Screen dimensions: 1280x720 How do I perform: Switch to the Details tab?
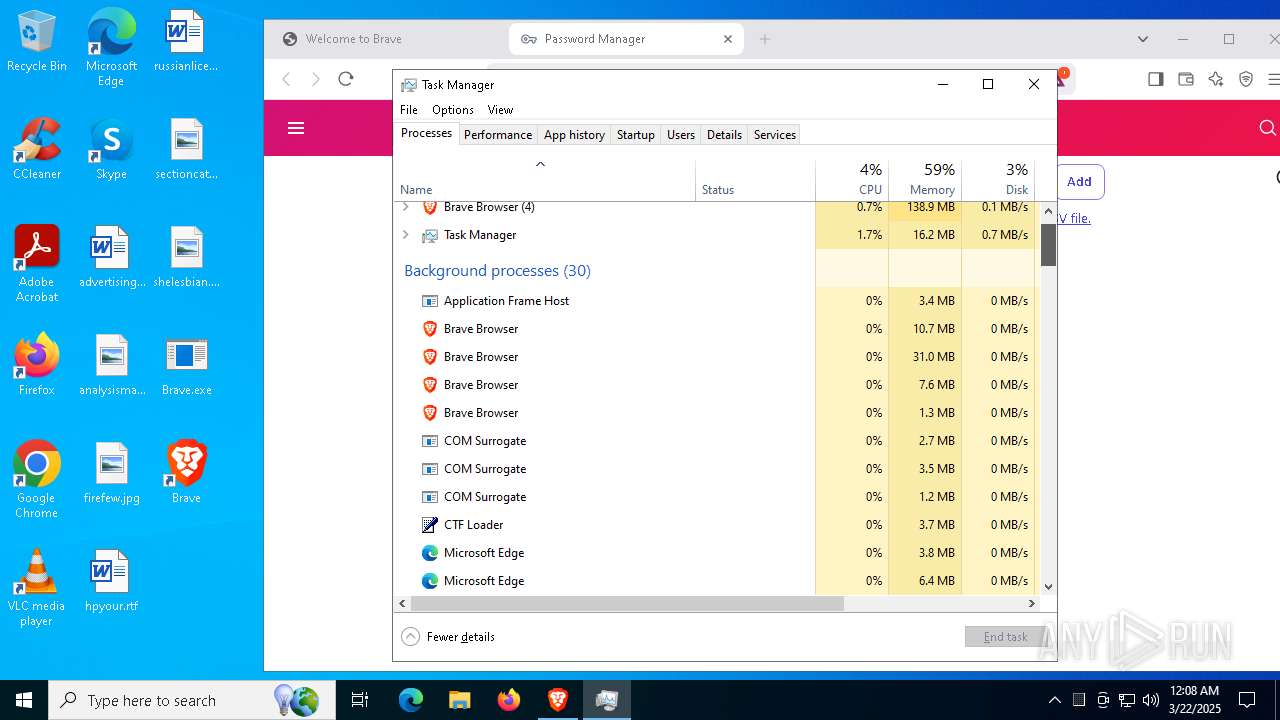click(x=724, y=135)
